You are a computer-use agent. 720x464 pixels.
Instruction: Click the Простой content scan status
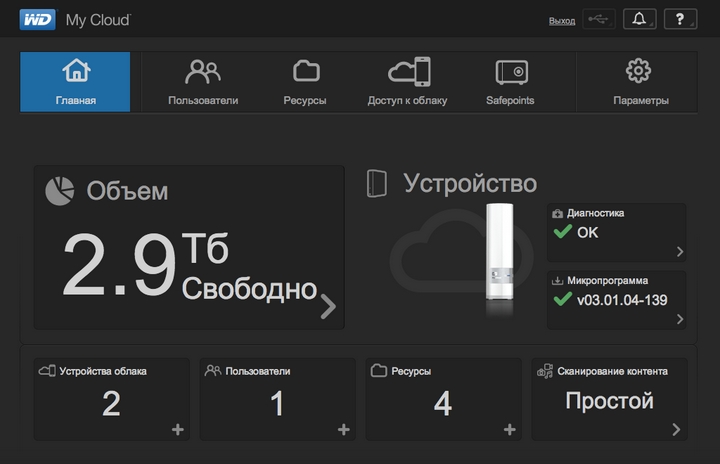(x=609, y=401)
